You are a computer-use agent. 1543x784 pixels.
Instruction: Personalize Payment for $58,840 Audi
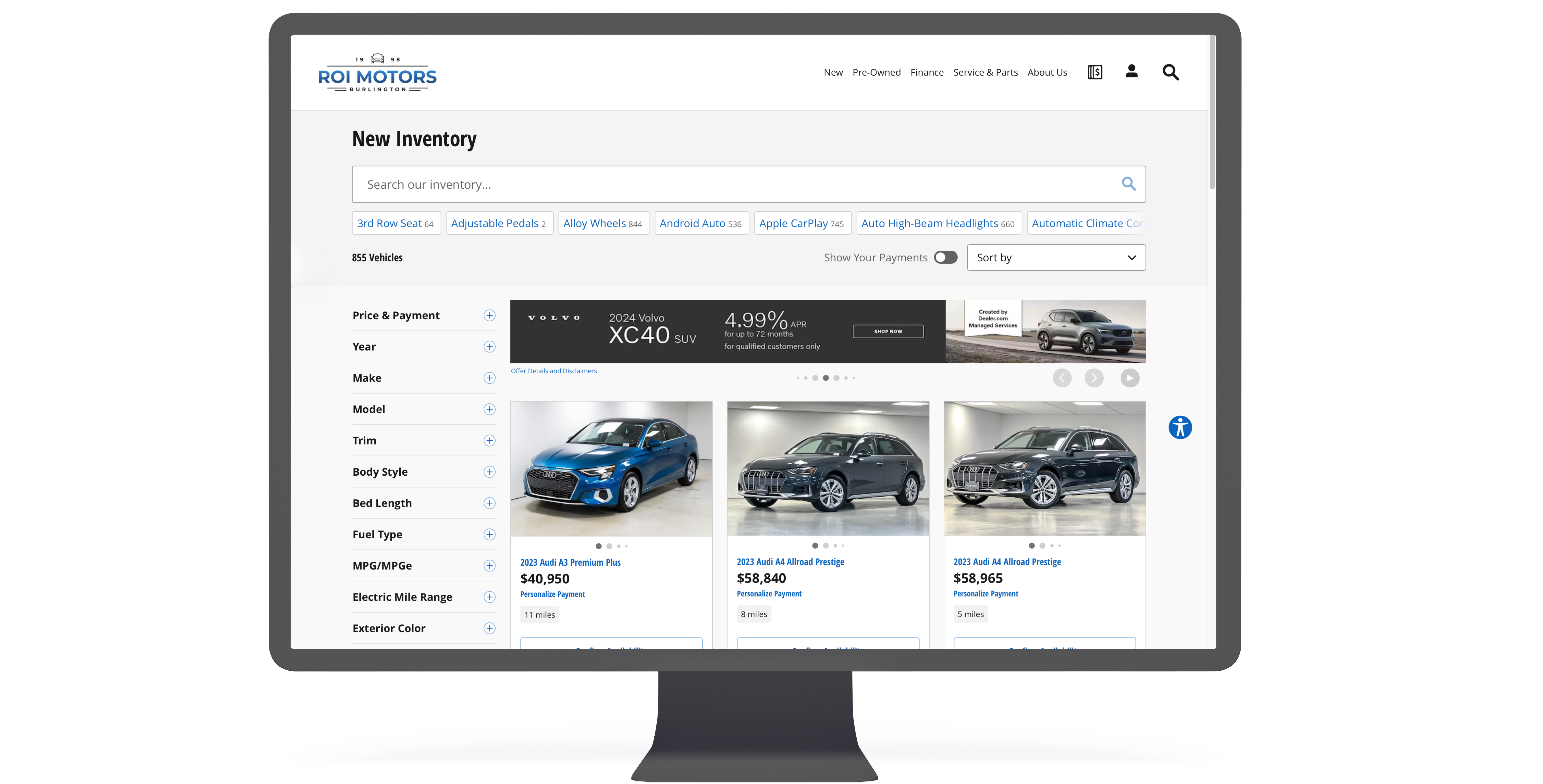[769, 594]
